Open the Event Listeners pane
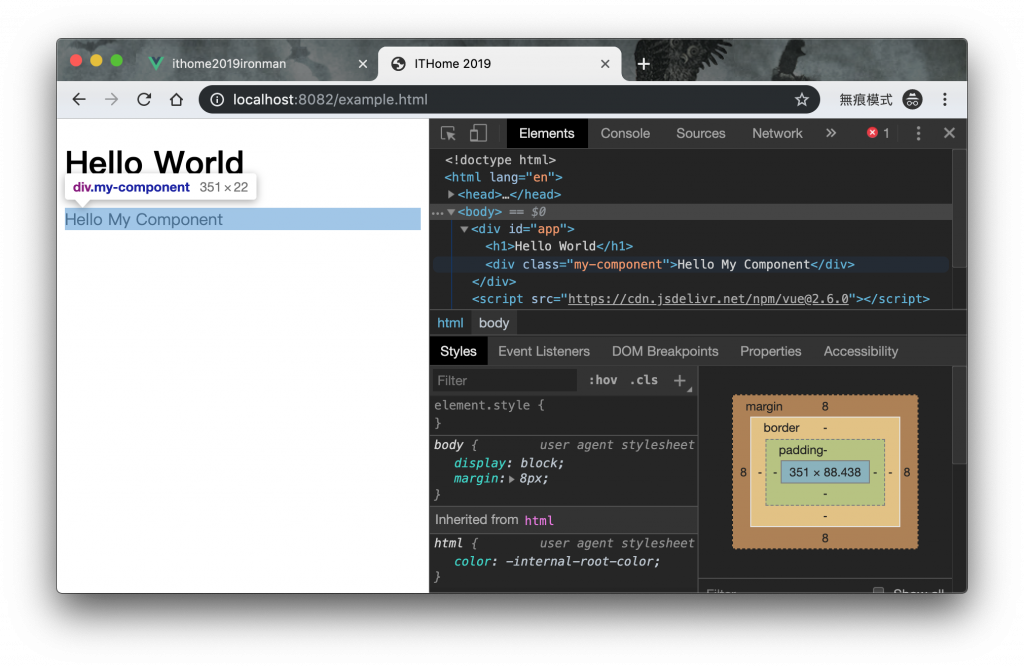This screenshot has width=1024, height=668. click(544, 351)
